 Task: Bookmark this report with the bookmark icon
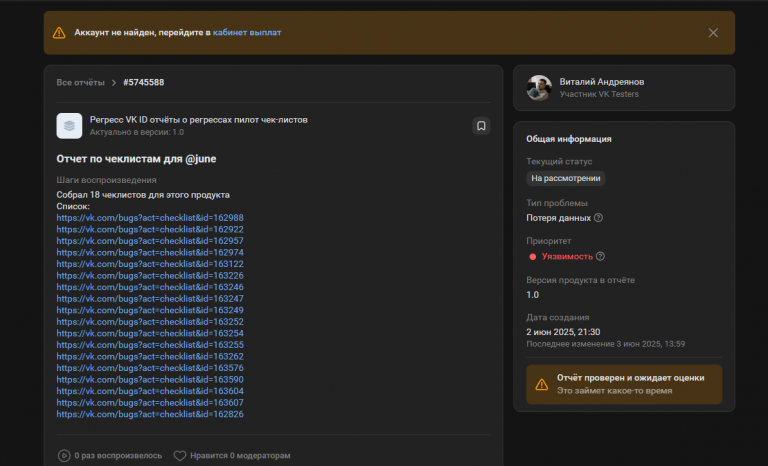(481, 126)
